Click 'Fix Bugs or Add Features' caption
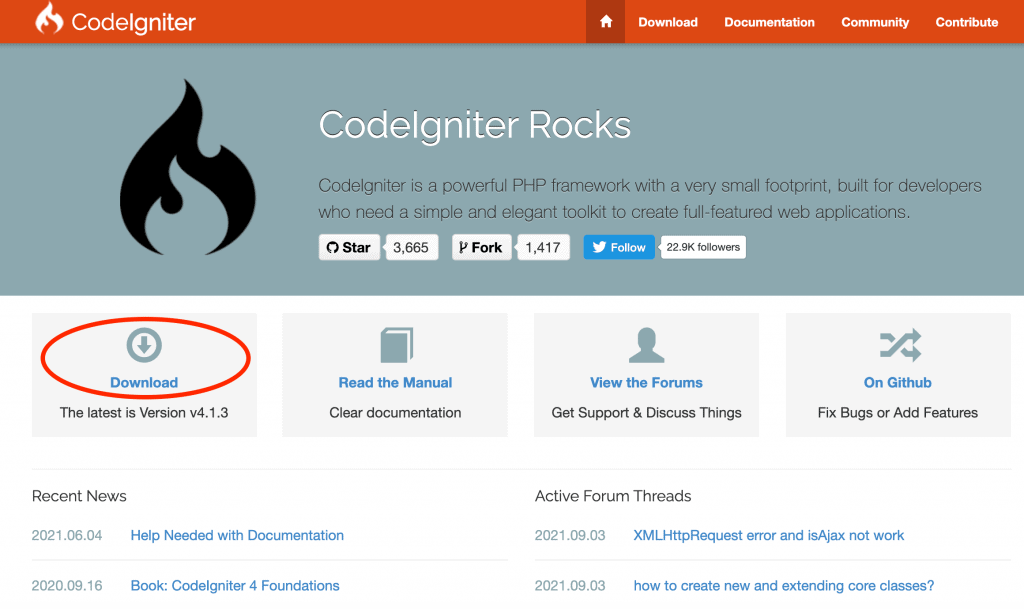The image size is (1024, 609). pyautogui.click(x=897, y=413)
